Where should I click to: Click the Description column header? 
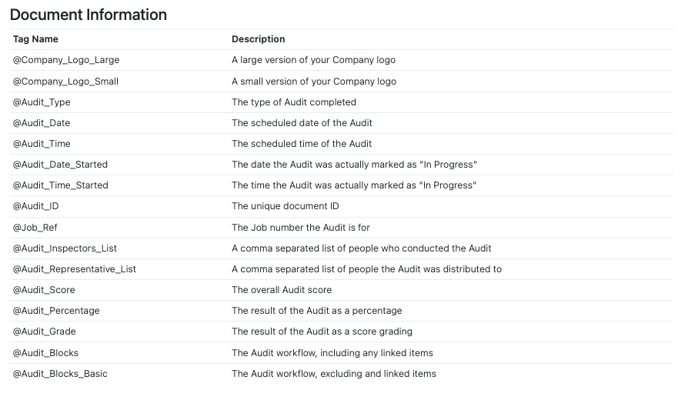pyautogui.click(x=258, y=39)
